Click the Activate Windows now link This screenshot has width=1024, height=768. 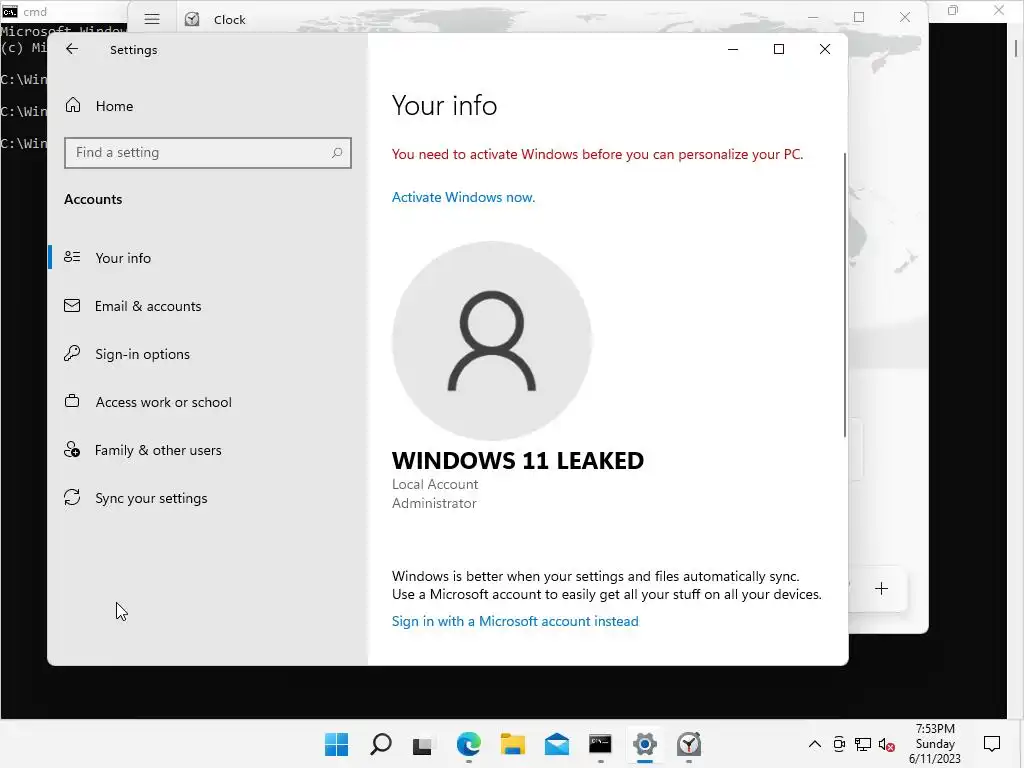[x=463, y=197]
